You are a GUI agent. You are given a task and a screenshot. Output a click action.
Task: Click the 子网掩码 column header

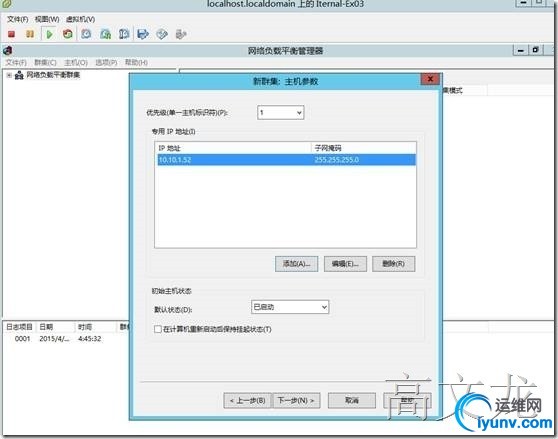click(364, 148)
